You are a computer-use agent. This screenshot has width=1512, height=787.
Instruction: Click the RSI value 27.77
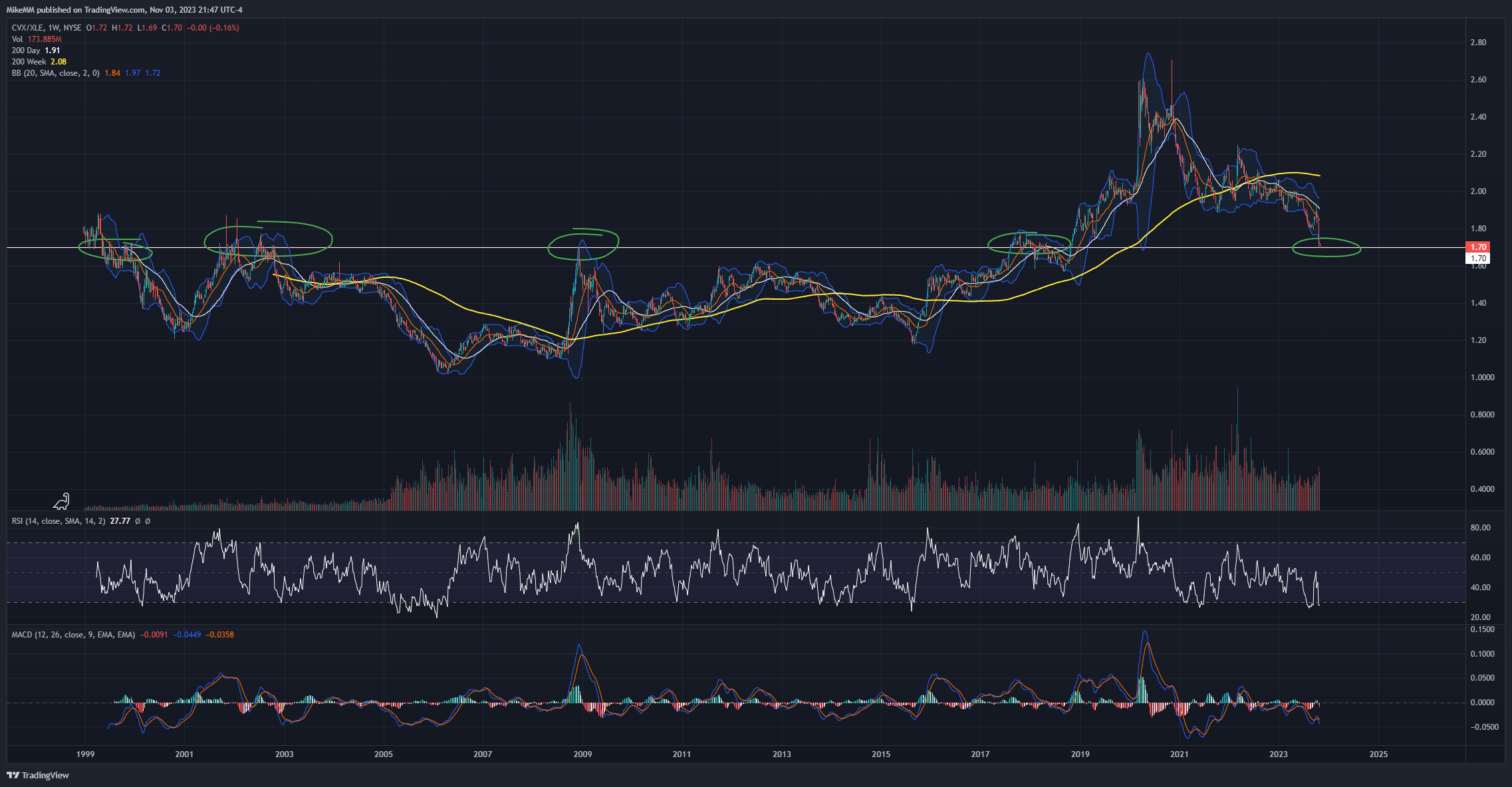point(120,521)
